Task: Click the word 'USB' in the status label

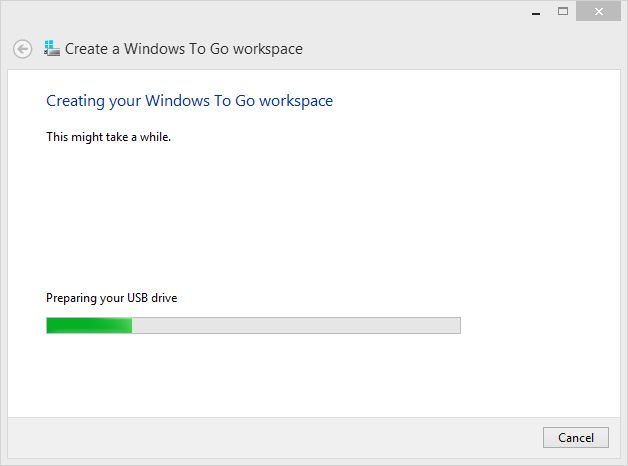Action: 137,297
